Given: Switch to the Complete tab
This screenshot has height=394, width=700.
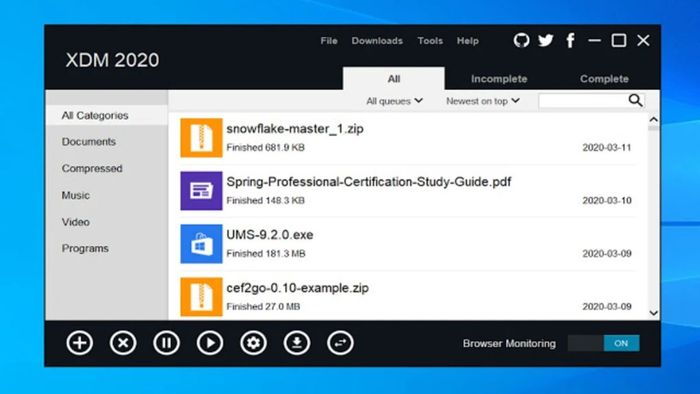Looking at the screenshot, I should (x=604, y=79).
